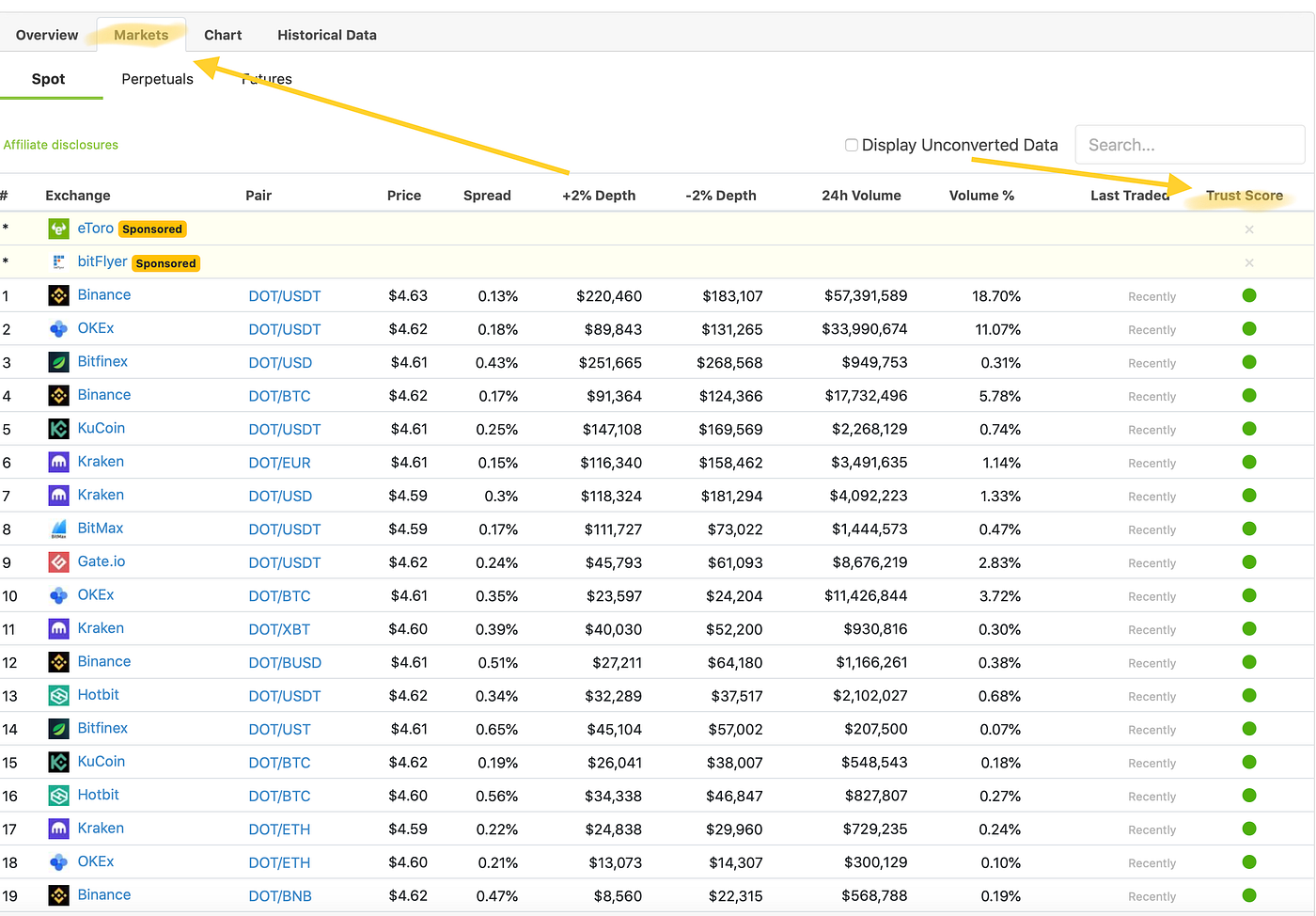
Task: Sort by Trust Score column header
Action: [x=1245, y=196]
